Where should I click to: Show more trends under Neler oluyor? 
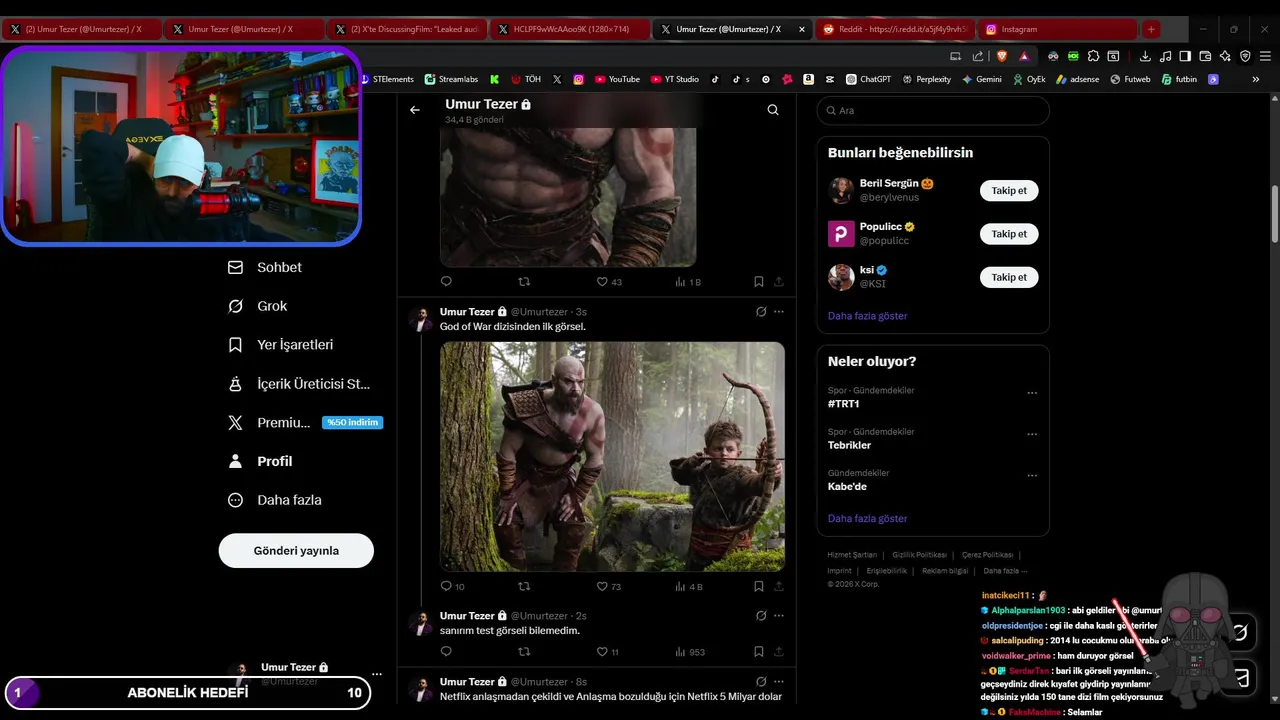pos(867,519)
